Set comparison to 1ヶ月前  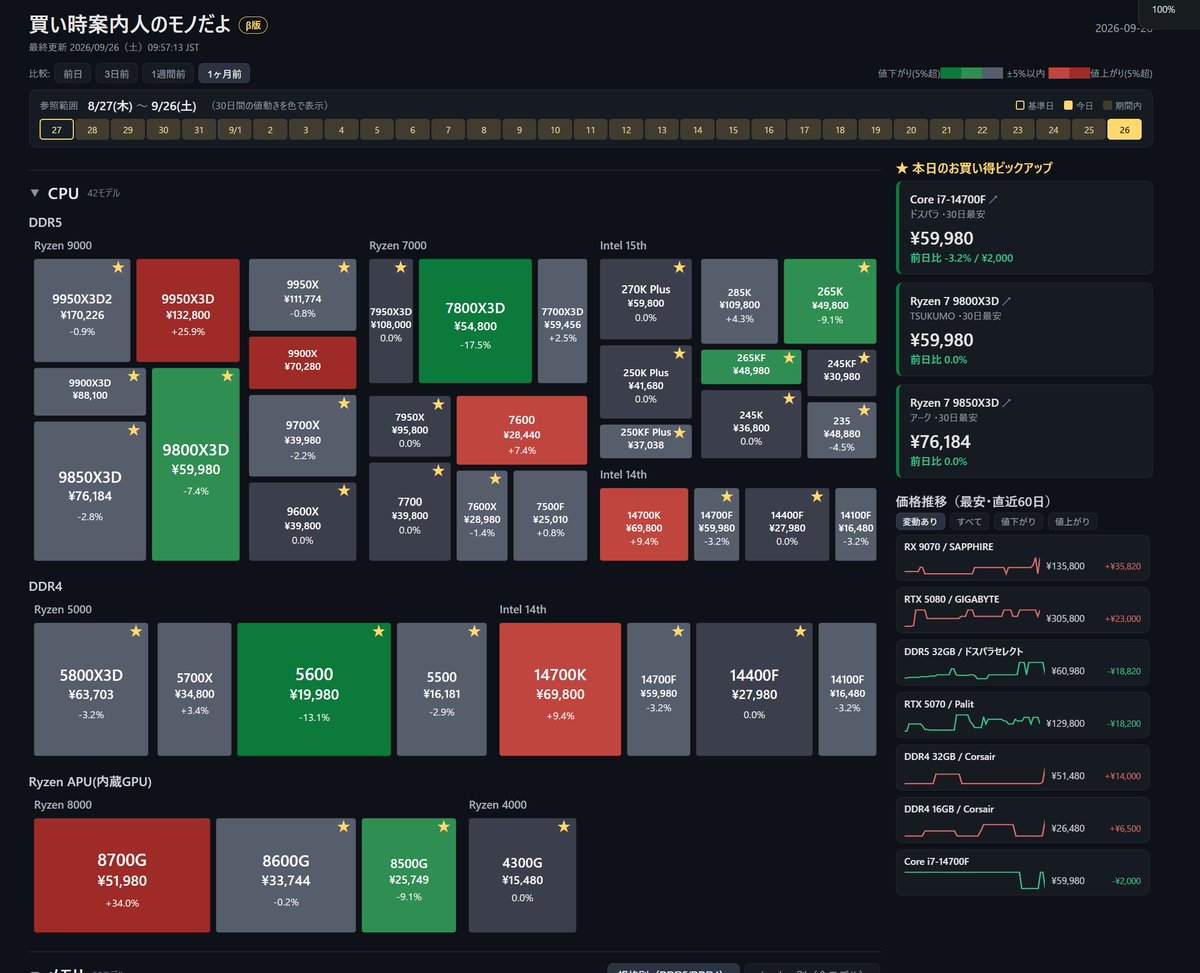tap(224, 73)
